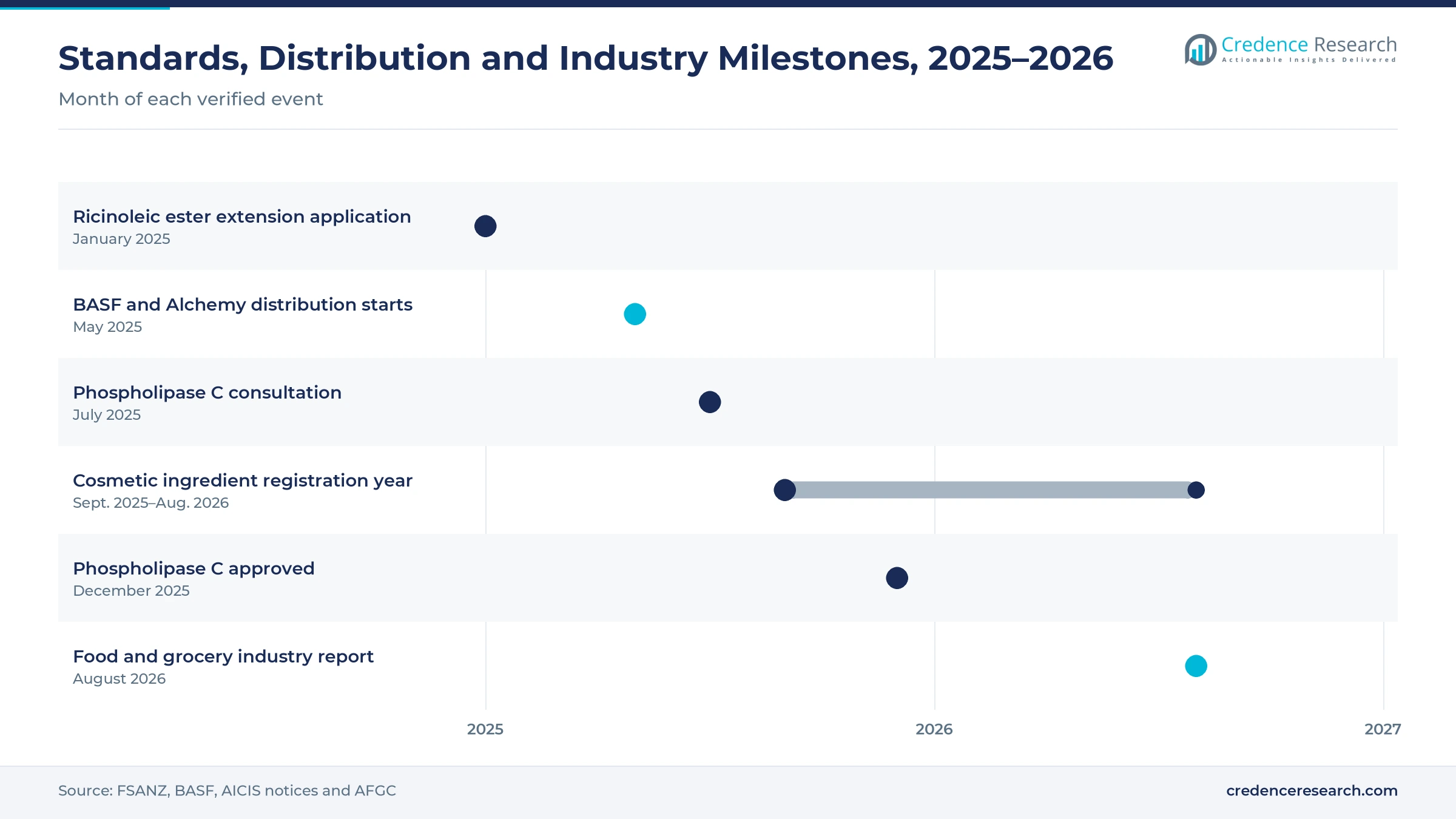Image resolution: width=1456 pixels, height=819 pixels.
Task: Click the 'May 2025' date text
Action: tap(107, 327)
